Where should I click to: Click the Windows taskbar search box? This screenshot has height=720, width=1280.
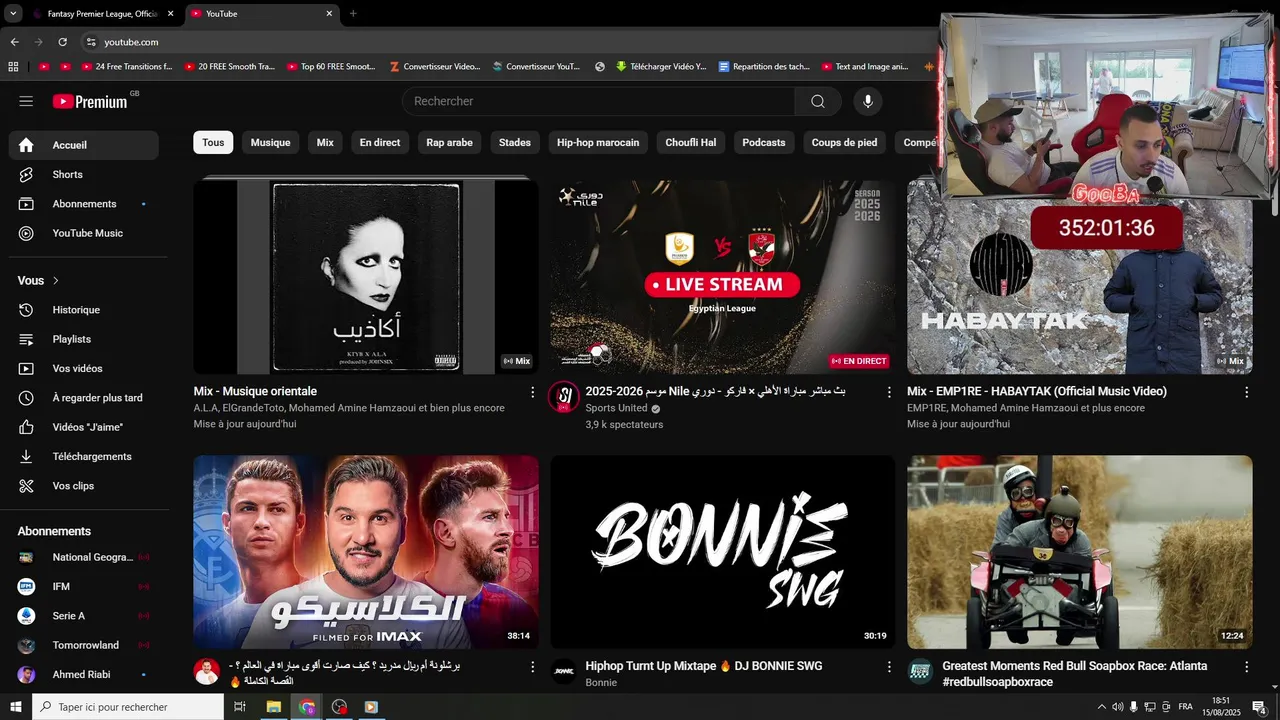[128, 707]
